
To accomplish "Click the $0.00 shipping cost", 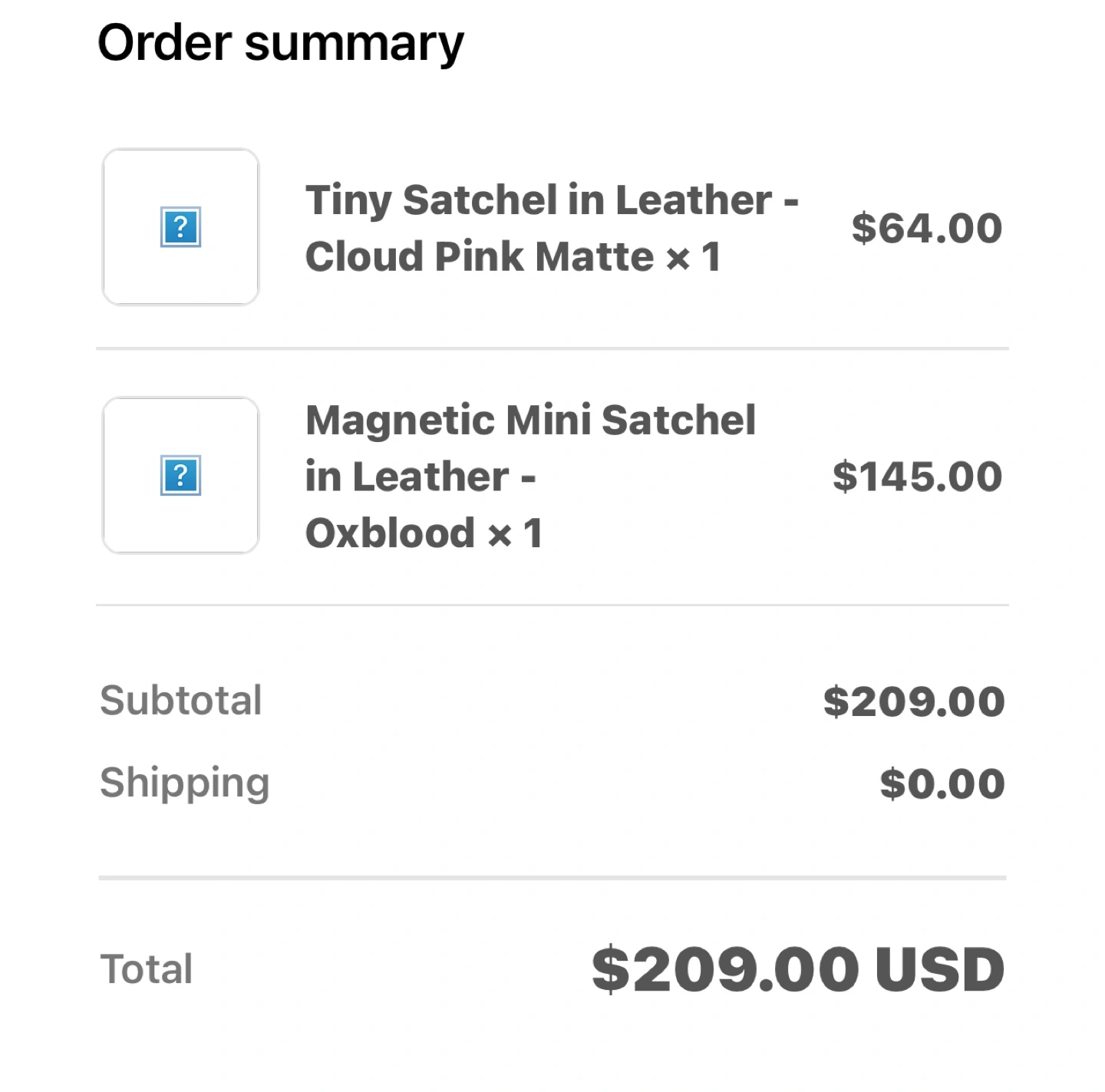I will (942, 784).
